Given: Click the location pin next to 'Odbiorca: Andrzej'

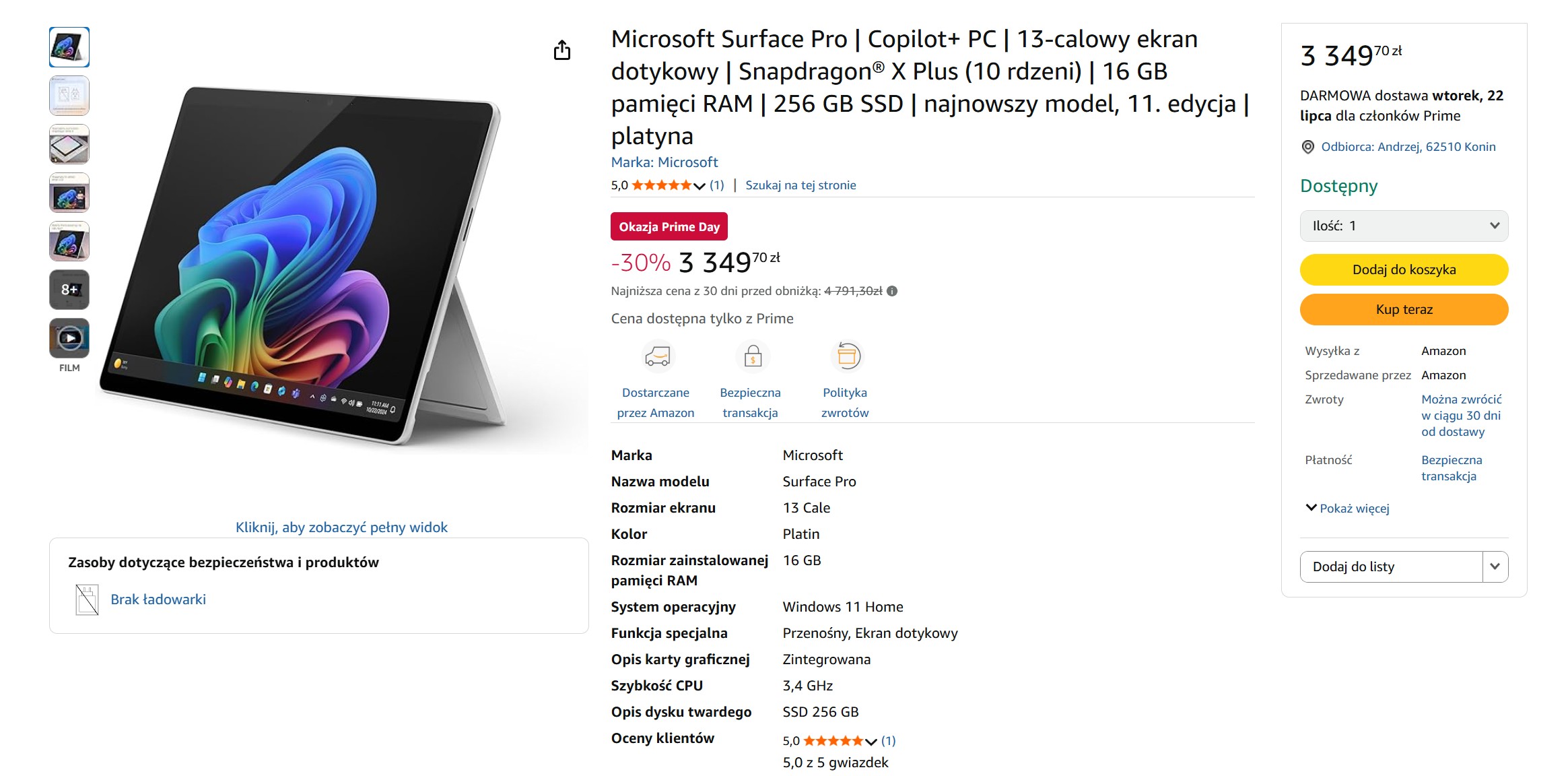Looking at the screenshot, I should tap(1307, 146).
